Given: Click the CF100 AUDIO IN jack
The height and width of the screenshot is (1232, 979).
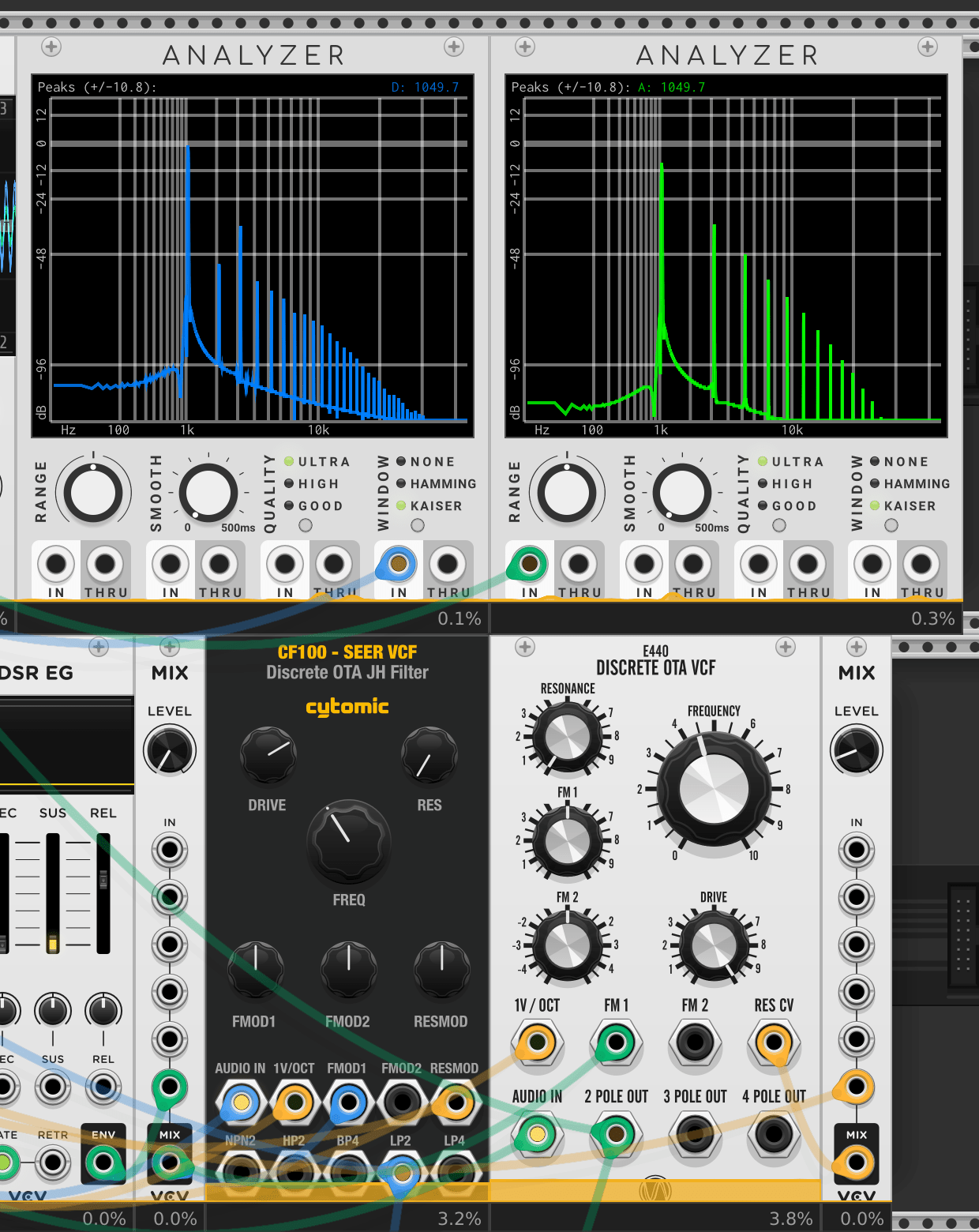Looking at the screenshot, I should point(241,1102).
